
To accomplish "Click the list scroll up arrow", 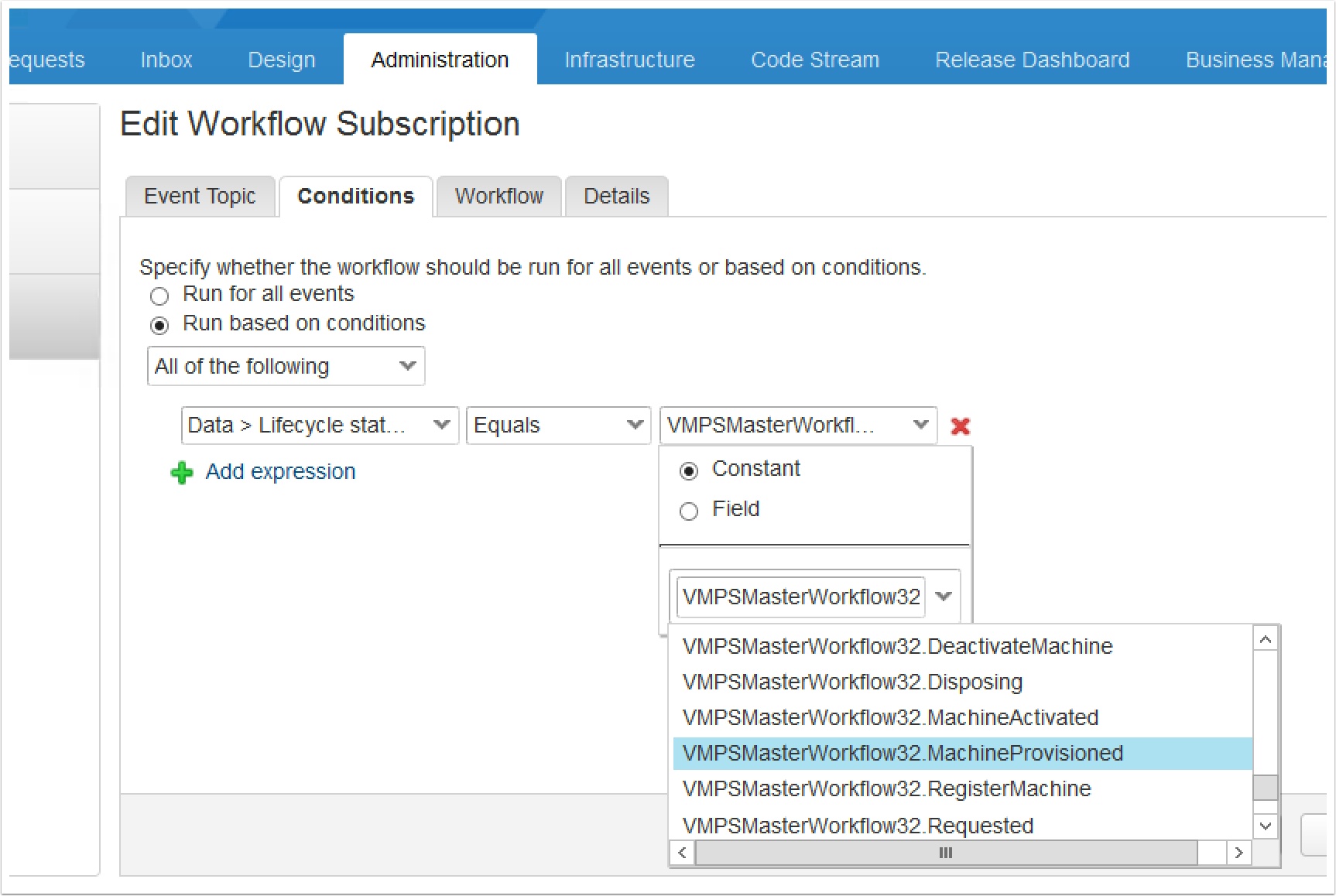I will [x=1265, y=639].
